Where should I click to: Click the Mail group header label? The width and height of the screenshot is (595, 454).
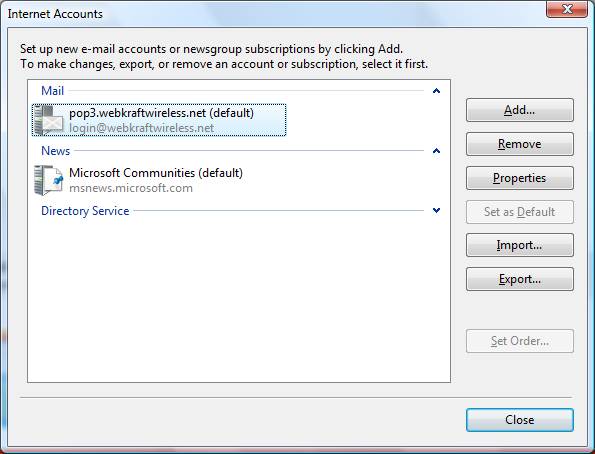(52, 91)
